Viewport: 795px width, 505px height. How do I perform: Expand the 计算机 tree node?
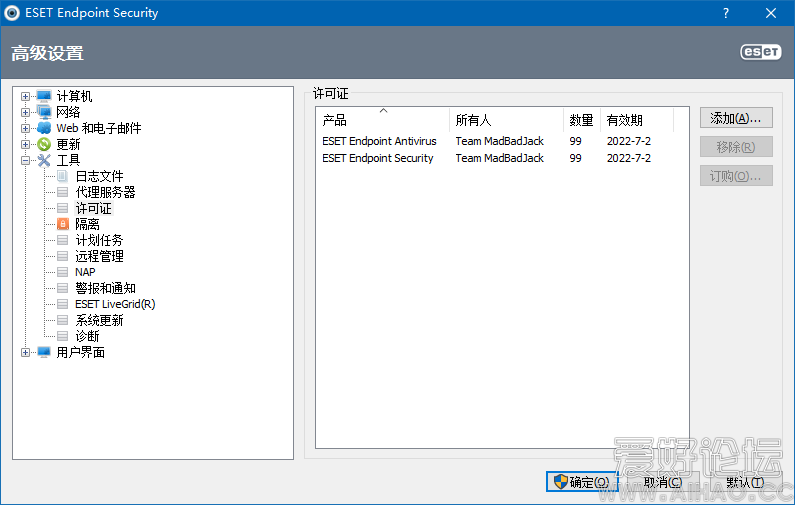pyautogui.click(x=26, y=96)
